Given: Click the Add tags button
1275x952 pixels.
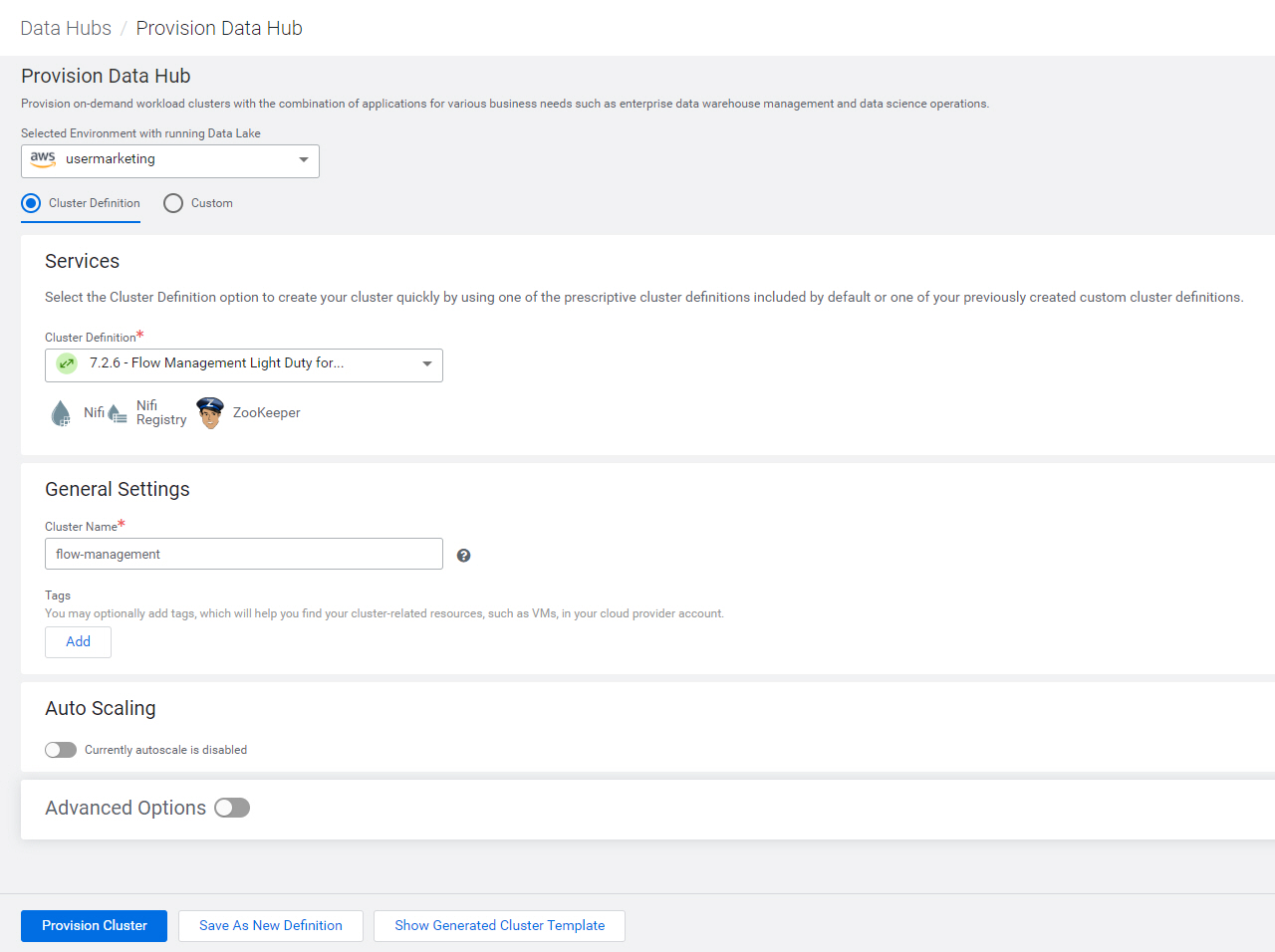Looking at the screenshot, I should (78, 642).
